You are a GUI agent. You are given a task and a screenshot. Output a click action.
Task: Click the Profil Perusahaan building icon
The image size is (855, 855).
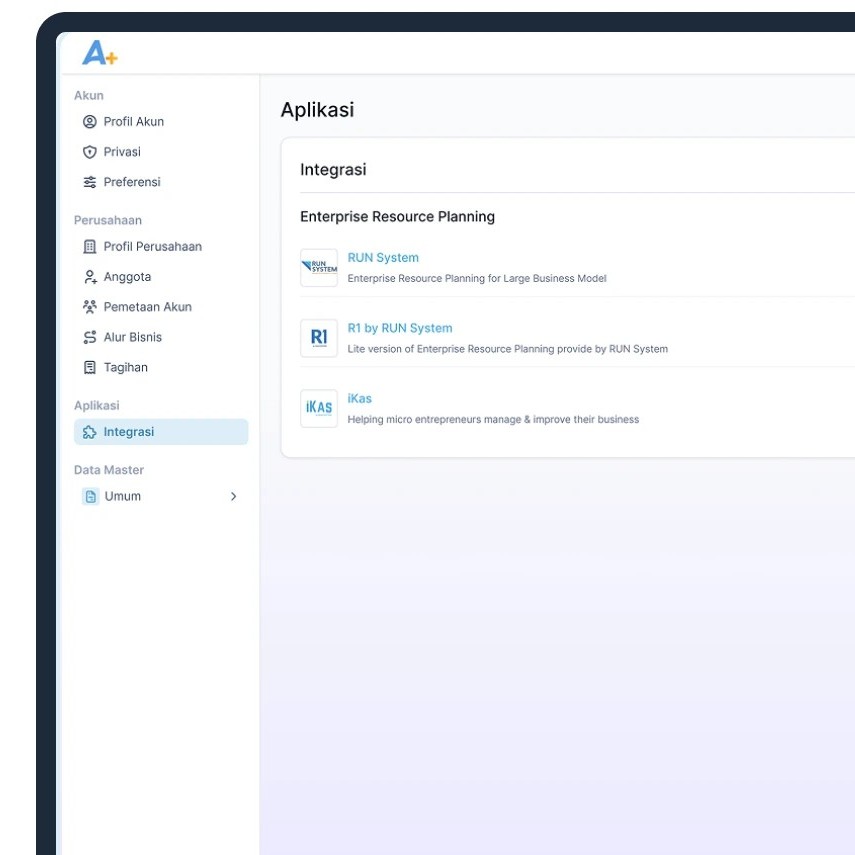[90, 247]
